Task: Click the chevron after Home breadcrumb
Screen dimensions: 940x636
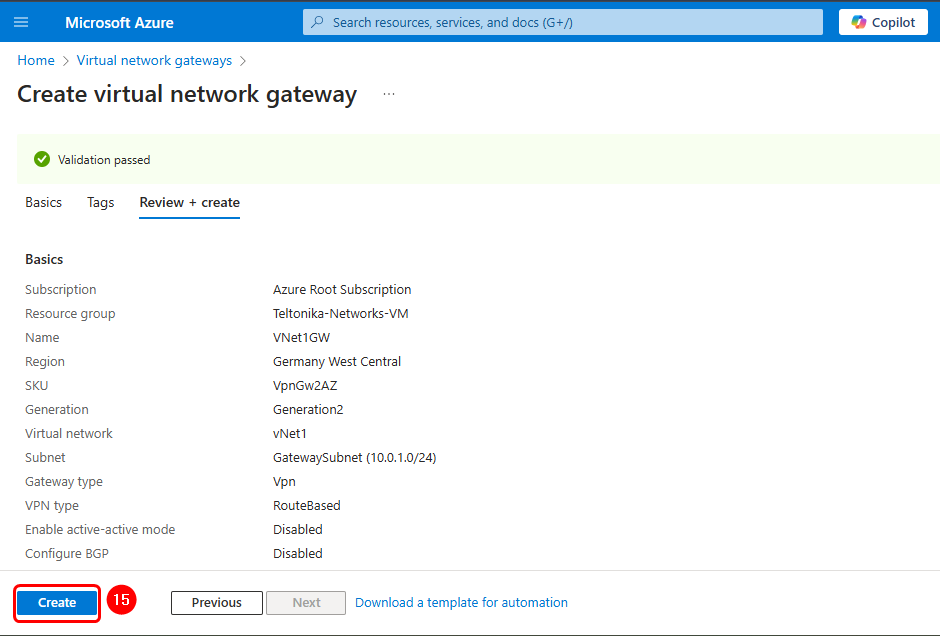Action: 66,61
